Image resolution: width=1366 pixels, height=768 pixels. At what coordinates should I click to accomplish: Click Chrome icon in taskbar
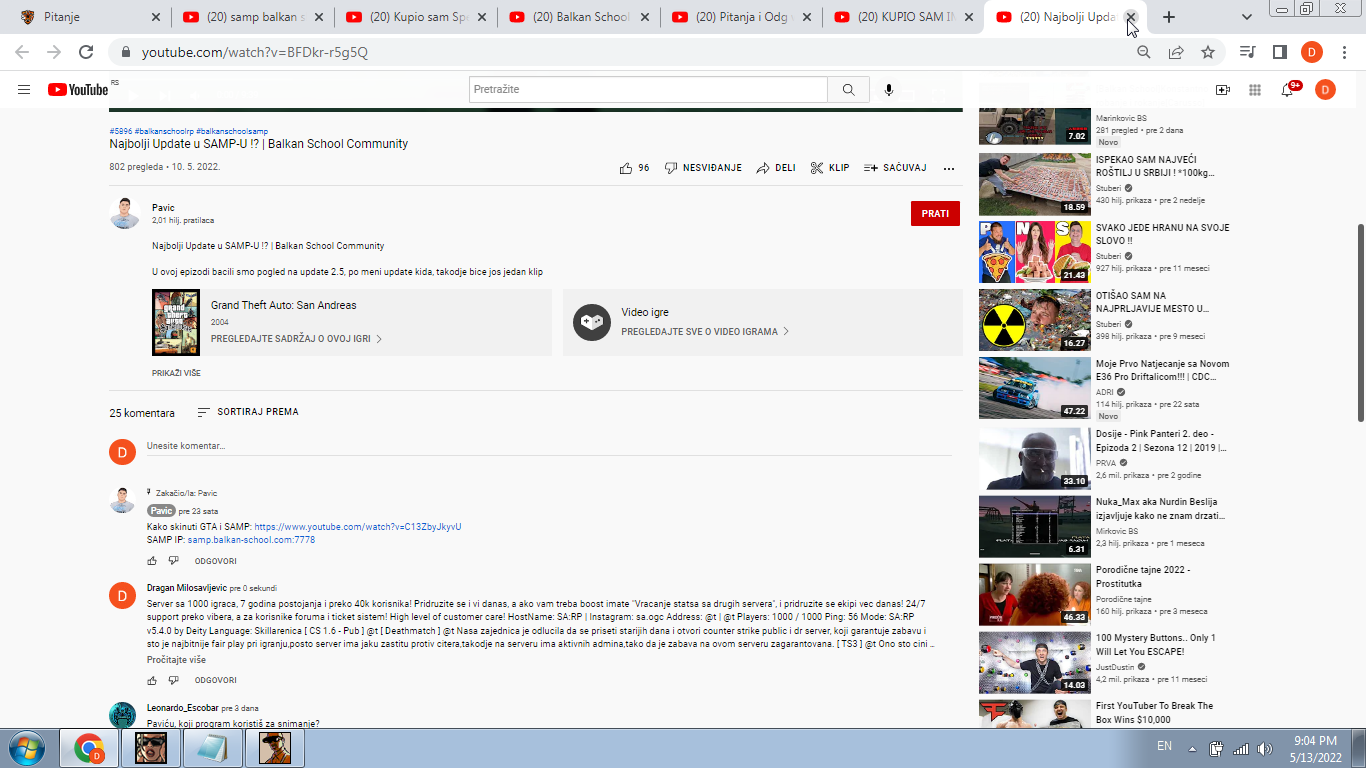coord(89,748)
